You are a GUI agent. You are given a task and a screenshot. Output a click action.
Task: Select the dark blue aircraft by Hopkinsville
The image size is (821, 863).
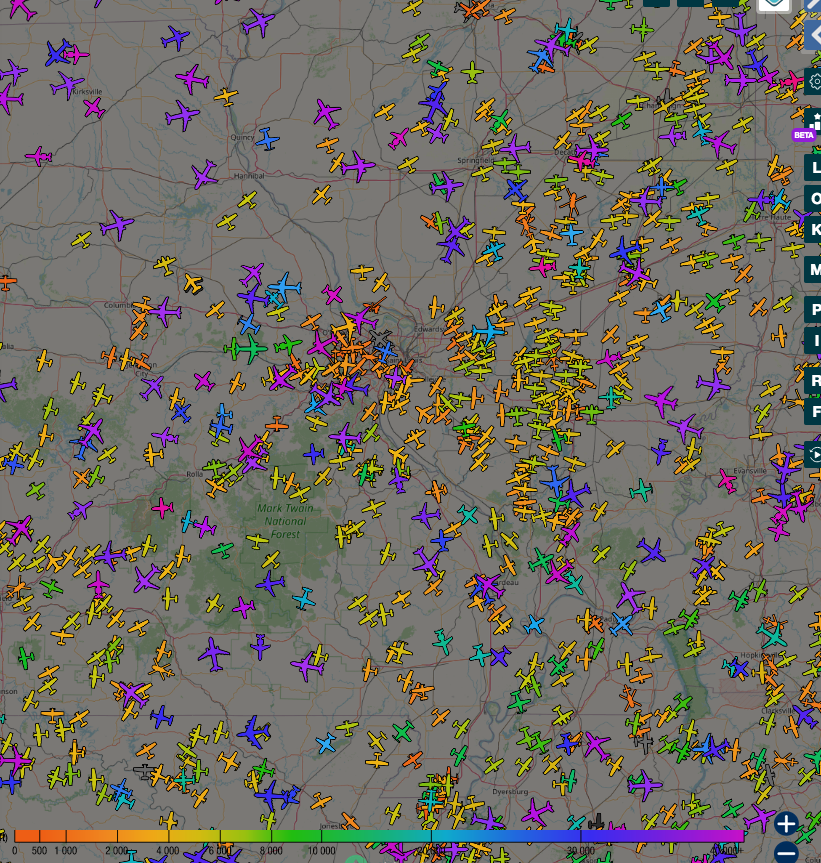(x=739, y=668)
